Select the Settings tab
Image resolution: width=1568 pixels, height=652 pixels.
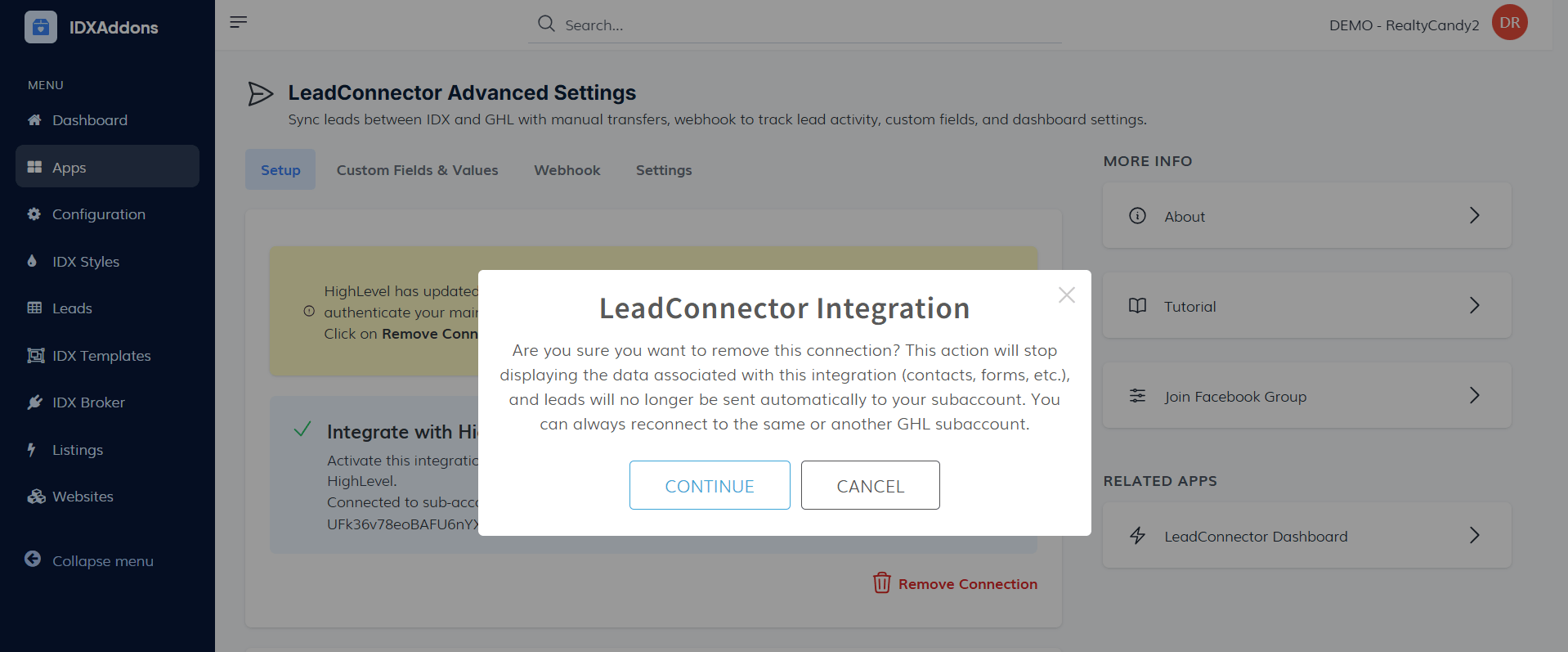coord(663,170)
